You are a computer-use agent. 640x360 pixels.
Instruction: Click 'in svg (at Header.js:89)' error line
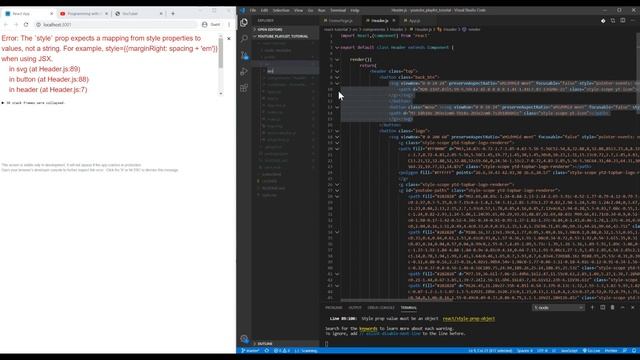(44, 69)
